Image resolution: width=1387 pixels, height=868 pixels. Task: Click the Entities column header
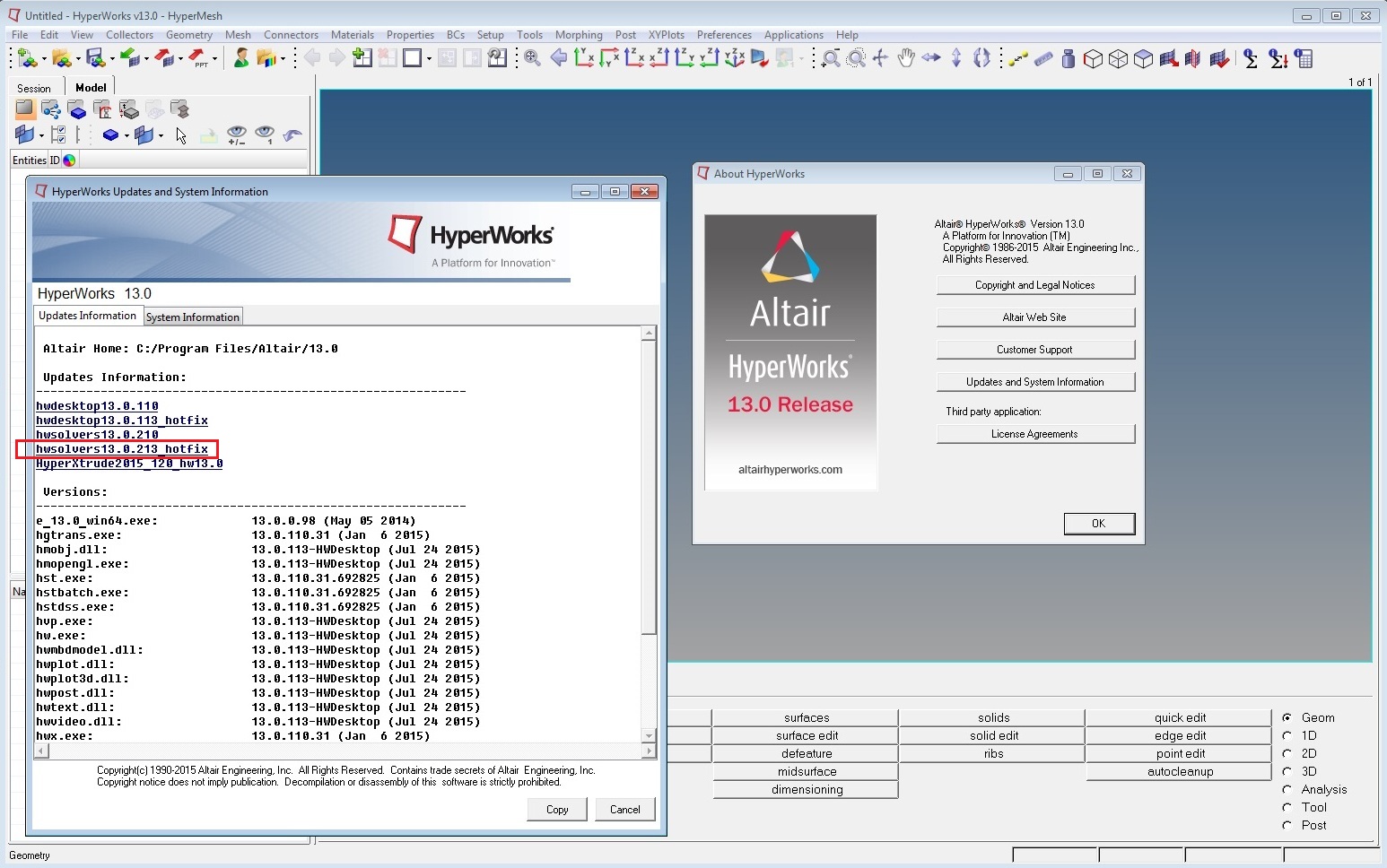[29, 160]
